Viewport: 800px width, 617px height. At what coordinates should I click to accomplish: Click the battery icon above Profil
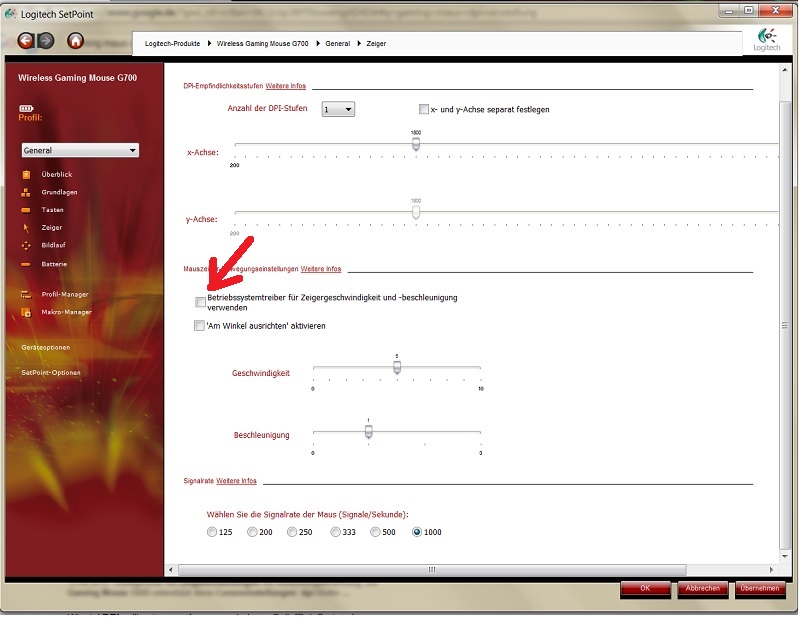click(x=26, y=108)
